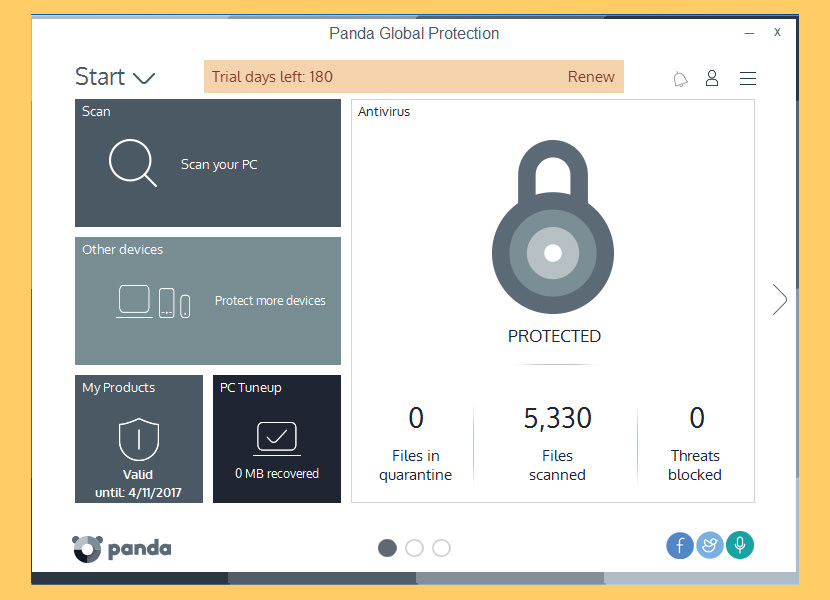Expand the Start dropdown menu
Image resolution: width=830 pixels, height=600 pixels.
click(x=115, y=77)
